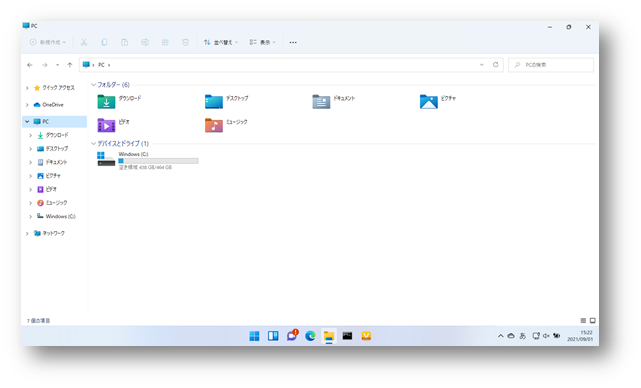The height and width of the screenshot is (388, 641).
Task: Open the 新規作成 (New) menu button
Action: pos(47,42)
